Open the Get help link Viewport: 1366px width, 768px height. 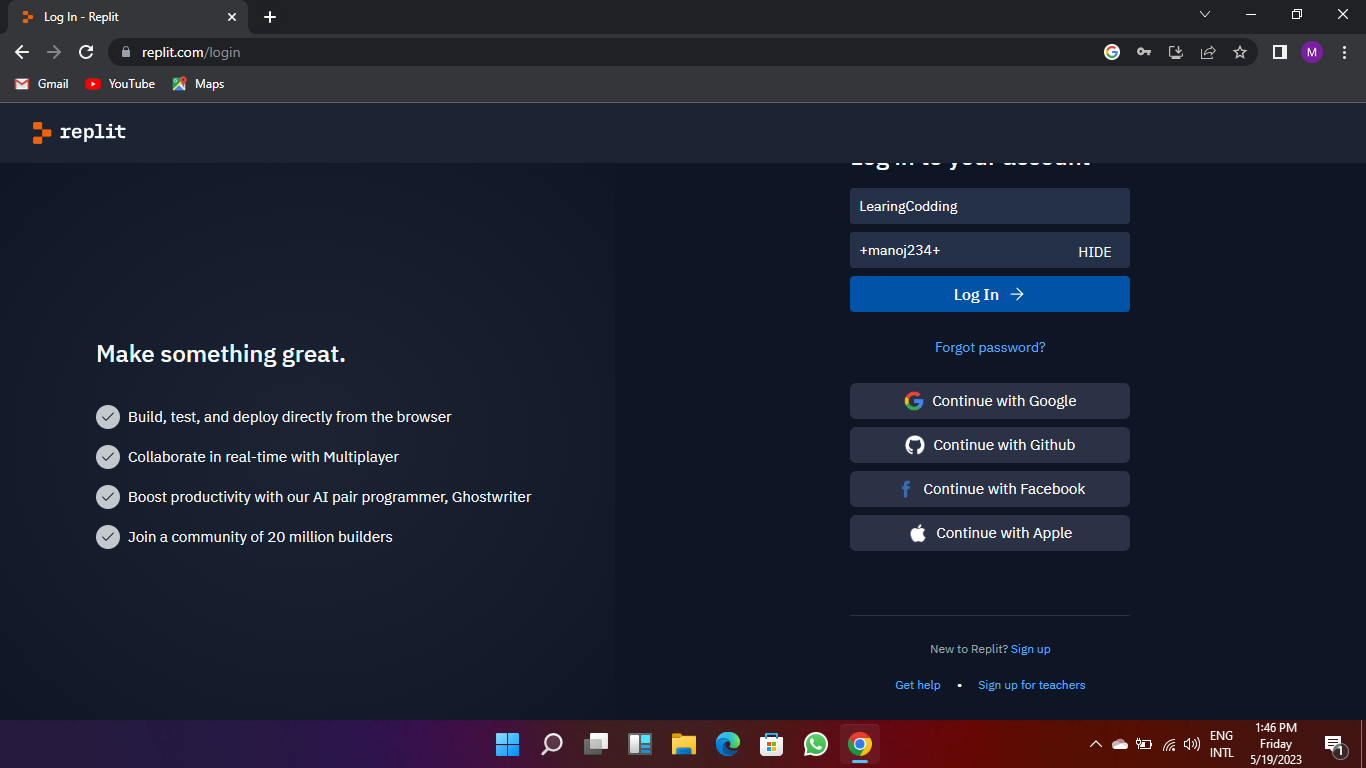point(918,685)
